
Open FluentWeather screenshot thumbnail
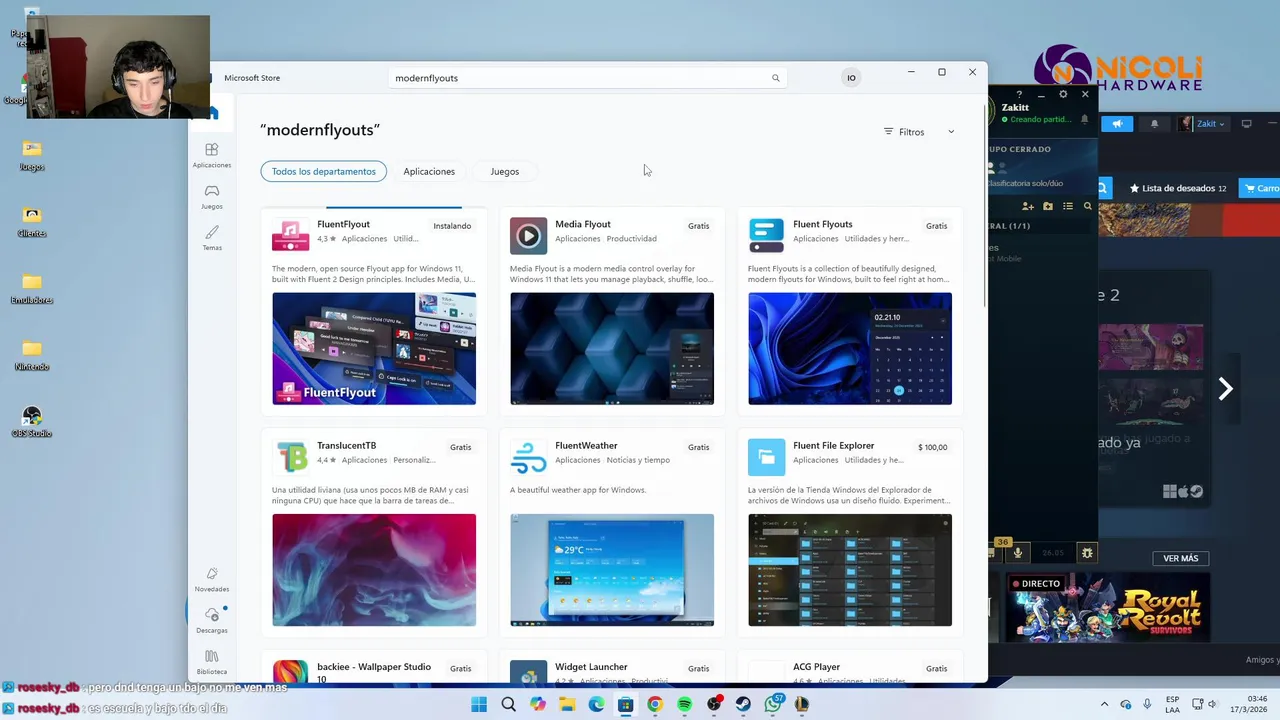(612, 570)
